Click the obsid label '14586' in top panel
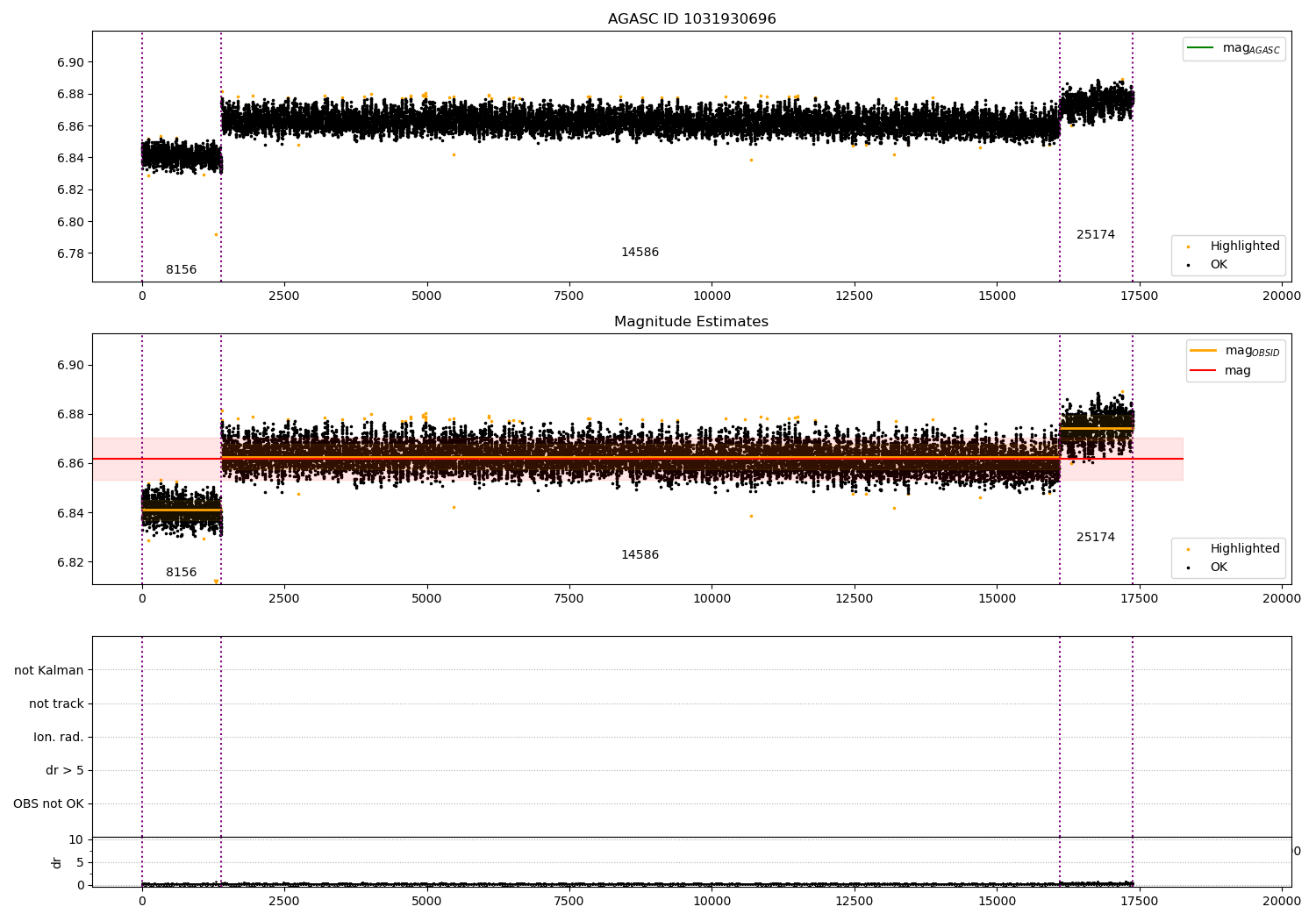1316x921 pixels. point(640,253)
